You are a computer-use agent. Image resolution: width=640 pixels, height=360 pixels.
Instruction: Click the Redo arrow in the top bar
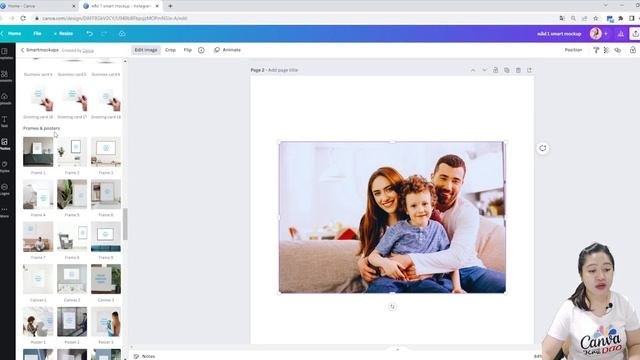click(104, 33)
